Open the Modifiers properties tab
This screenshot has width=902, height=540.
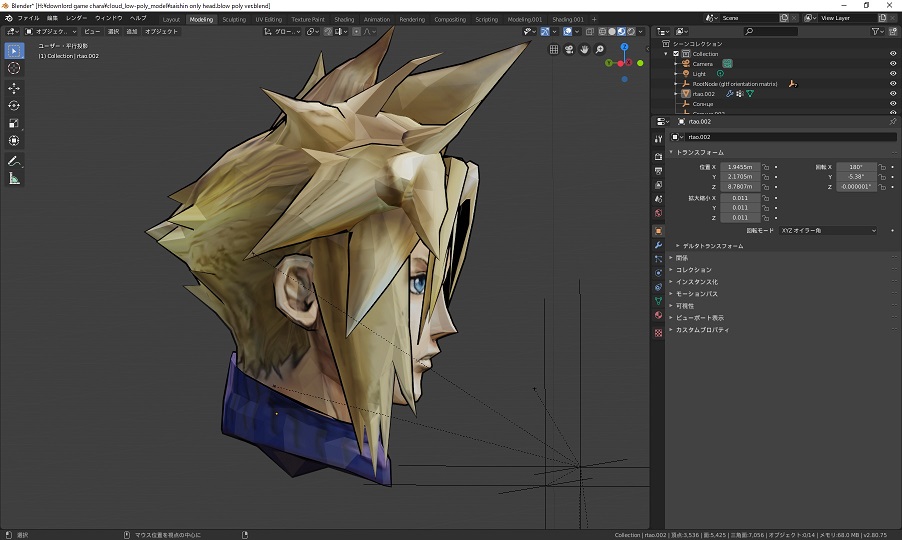(x=658, y=245)
